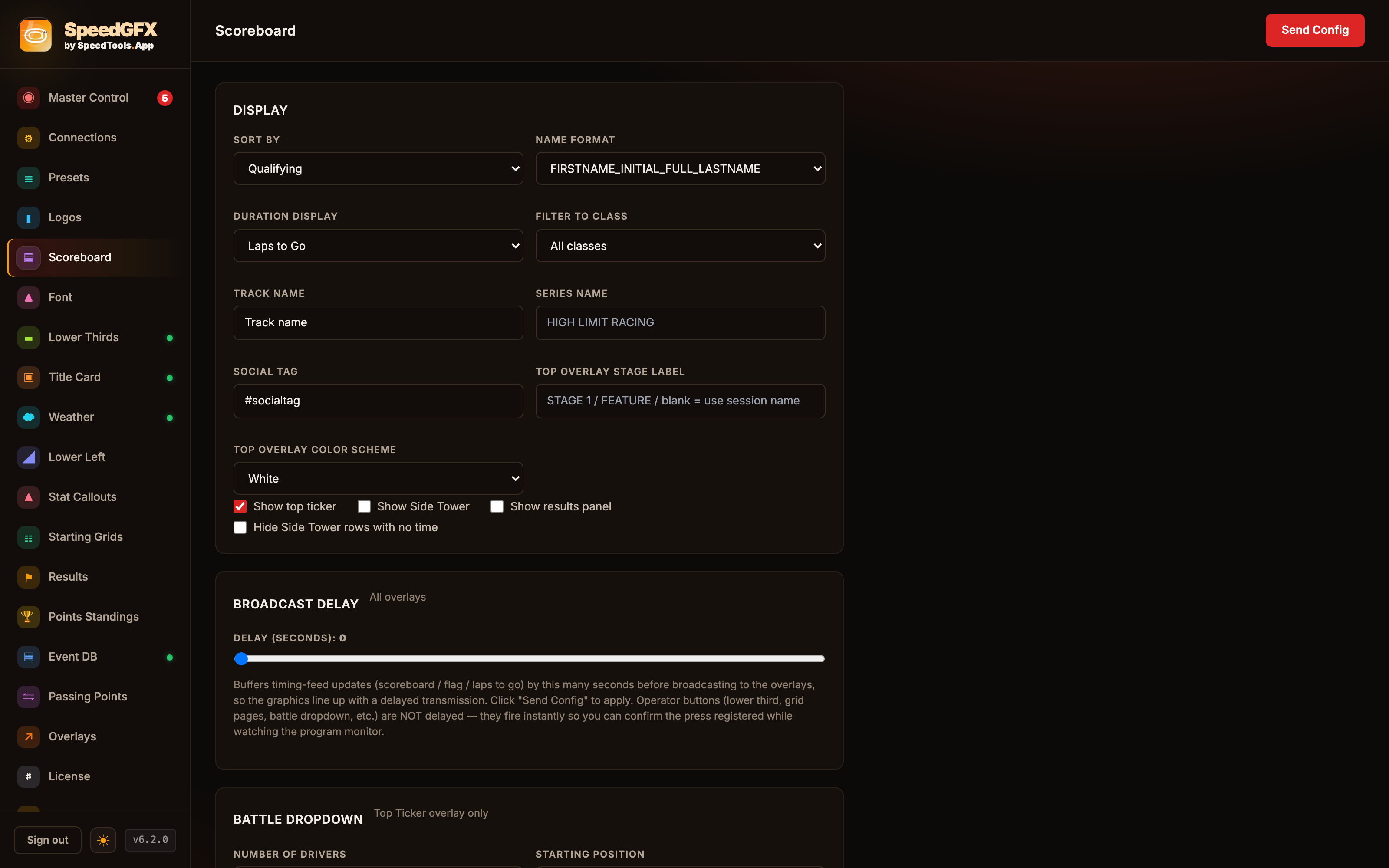Click the Title Card orange icon

point(29,377)
